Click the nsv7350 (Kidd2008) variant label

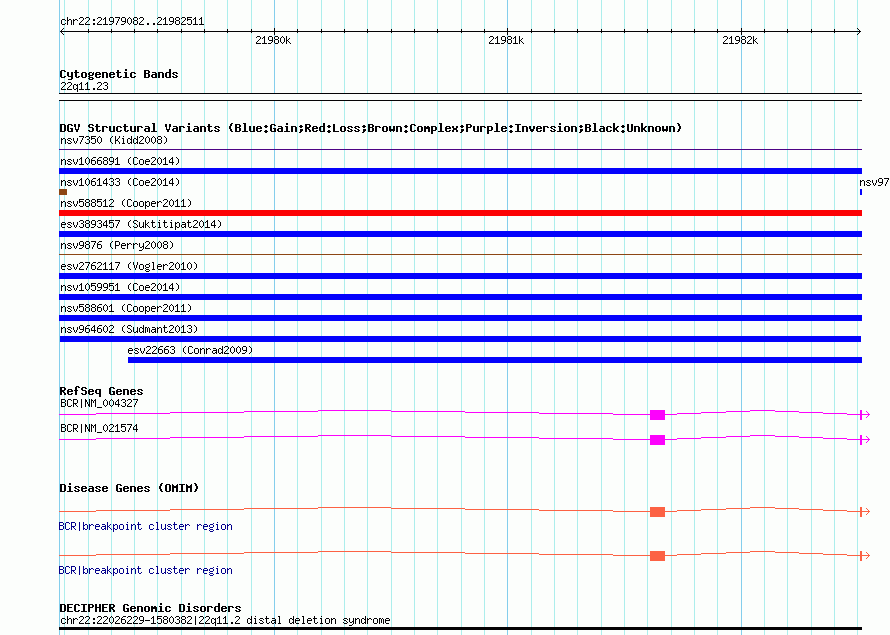pyautogui.click(x=114, y=140)
